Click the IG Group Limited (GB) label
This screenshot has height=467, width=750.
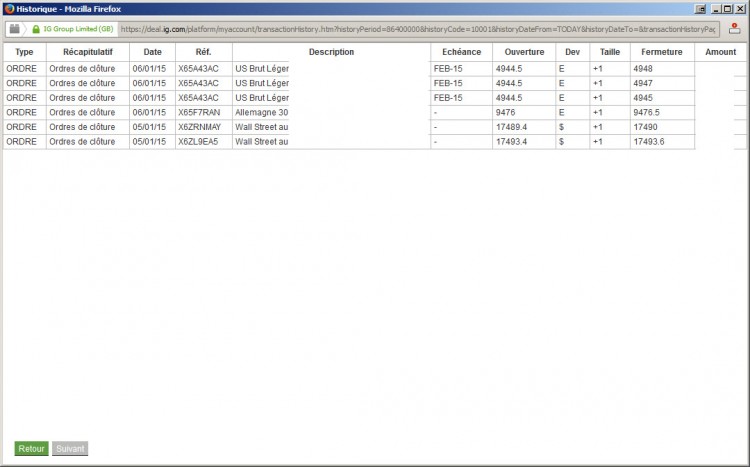[78, 29]
